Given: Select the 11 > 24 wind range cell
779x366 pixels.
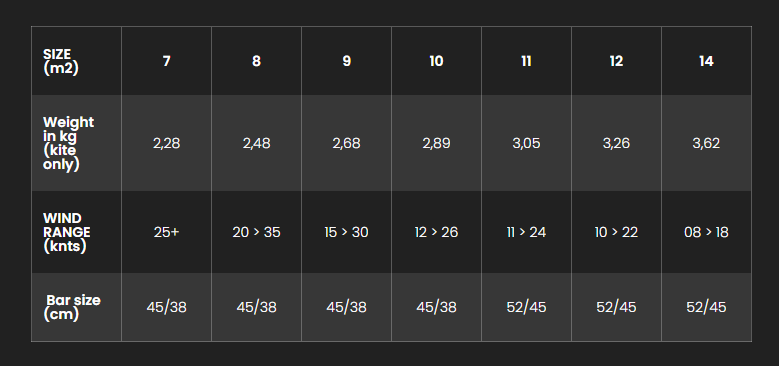Looking at the screenshot, I should click(526, 232).
